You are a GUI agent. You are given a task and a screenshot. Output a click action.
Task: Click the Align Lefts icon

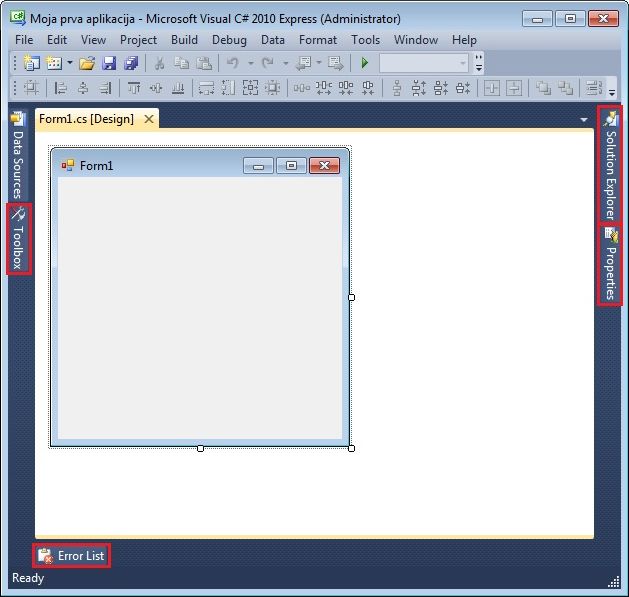click(x=61, y=88)
